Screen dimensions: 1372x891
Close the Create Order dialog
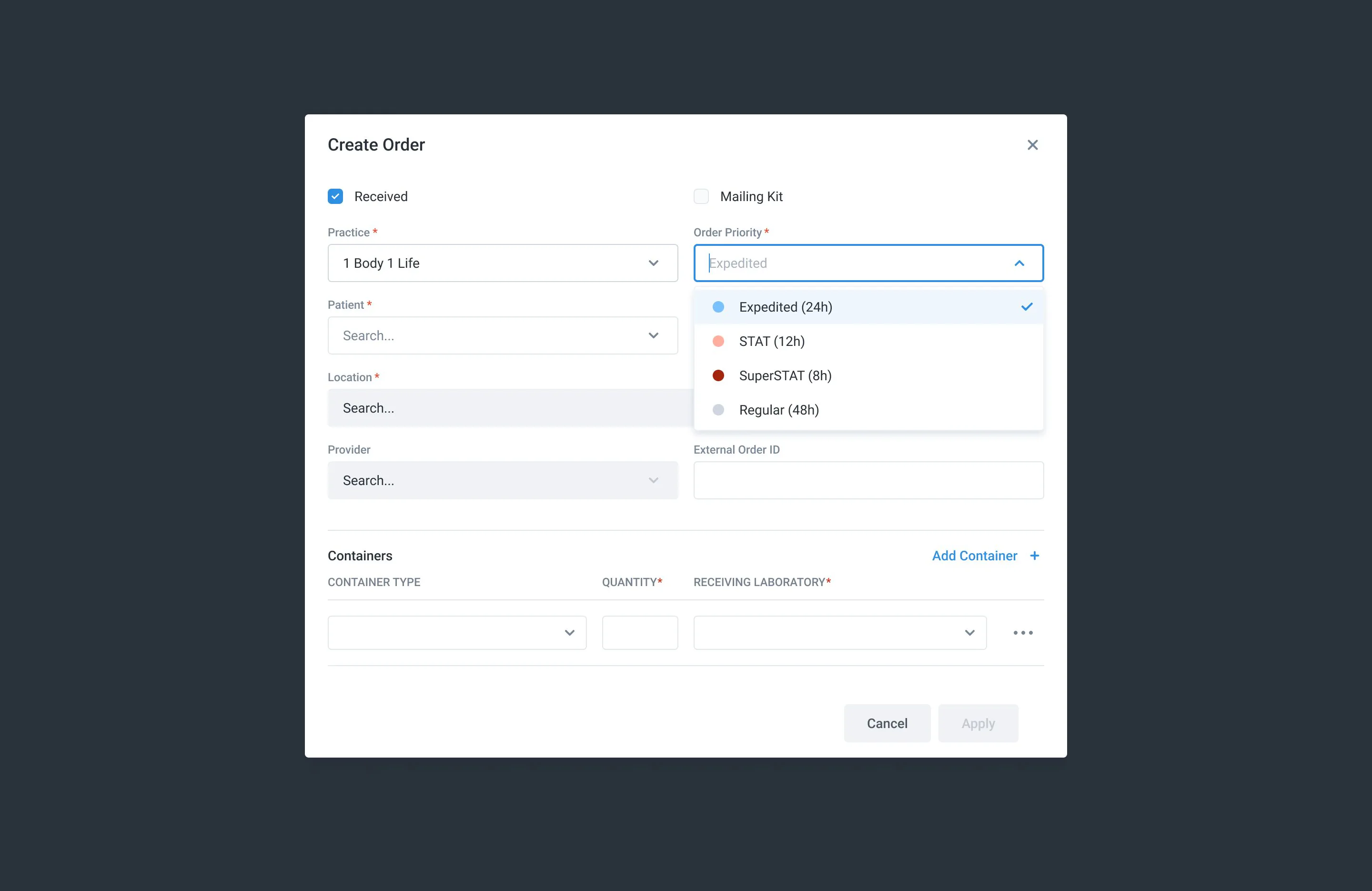(x=1032, y=145)
